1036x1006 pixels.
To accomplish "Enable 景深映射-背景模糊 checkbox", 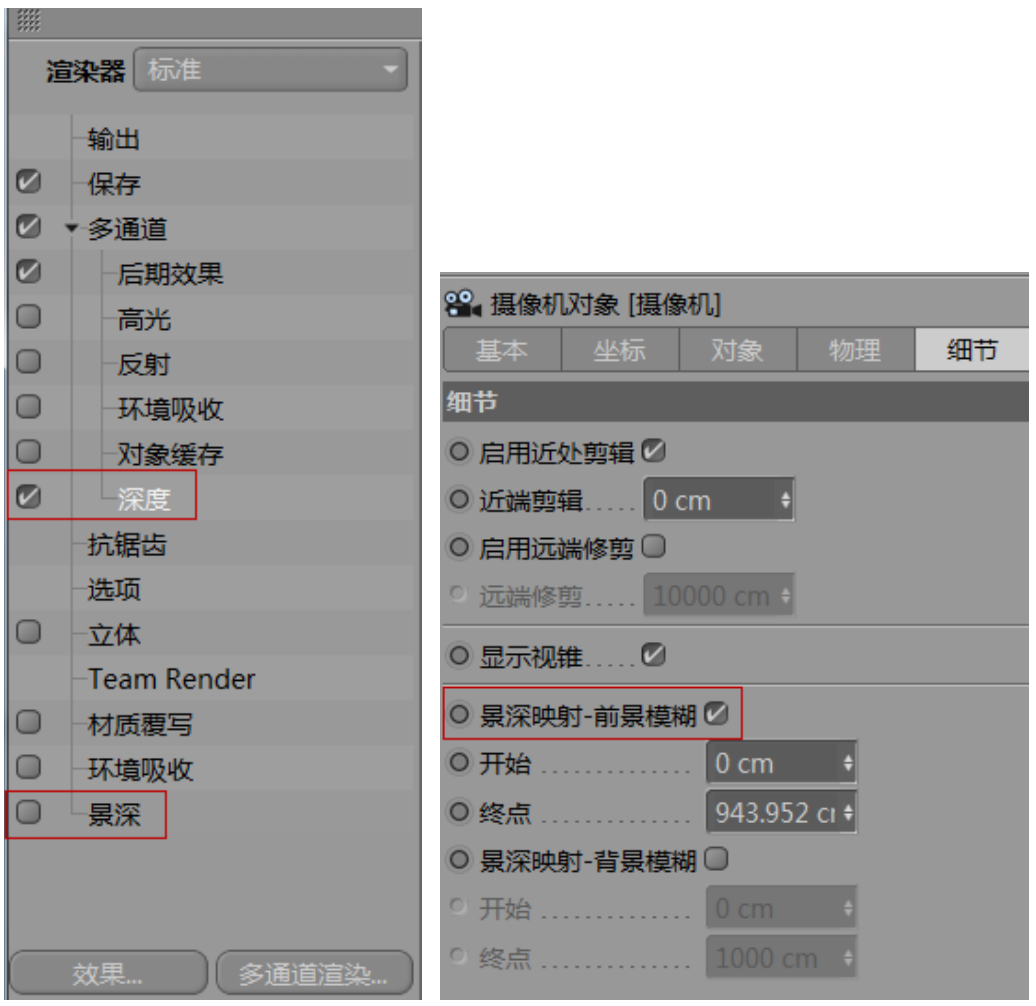I will (x=716, y=859).
